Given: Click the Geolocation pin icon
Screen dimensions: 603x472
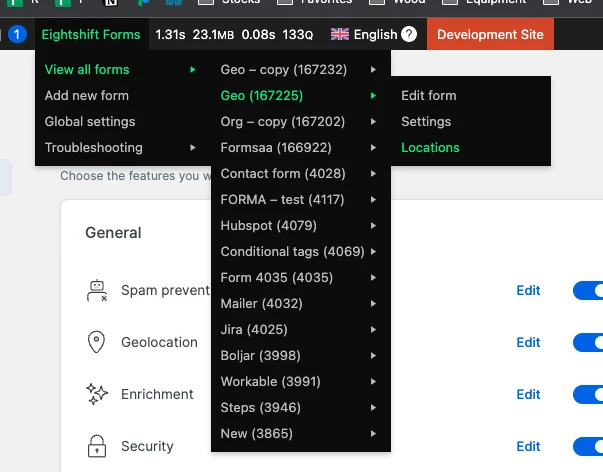Looking at the screenshot, I should pos(97,343).
